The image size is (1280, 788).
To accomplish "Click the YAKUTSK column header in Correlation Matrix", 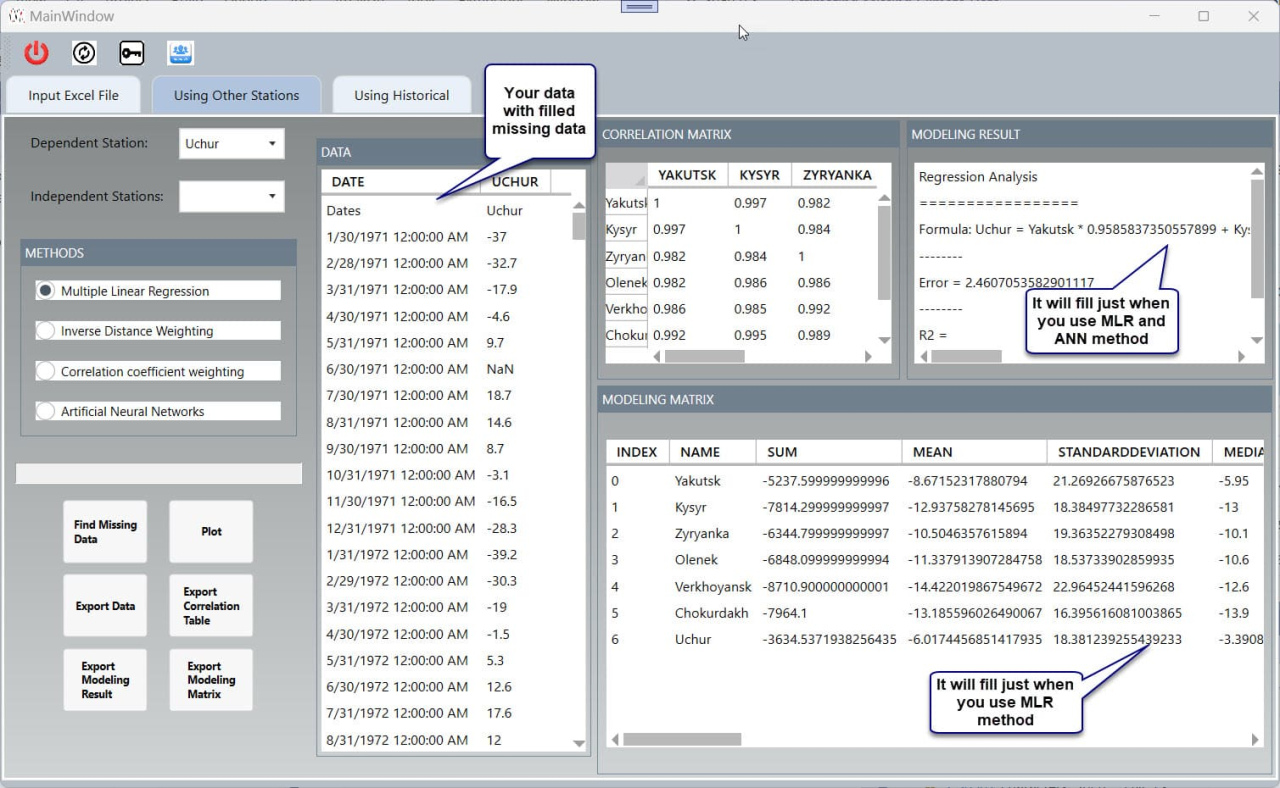I will (x=687, y=175).
